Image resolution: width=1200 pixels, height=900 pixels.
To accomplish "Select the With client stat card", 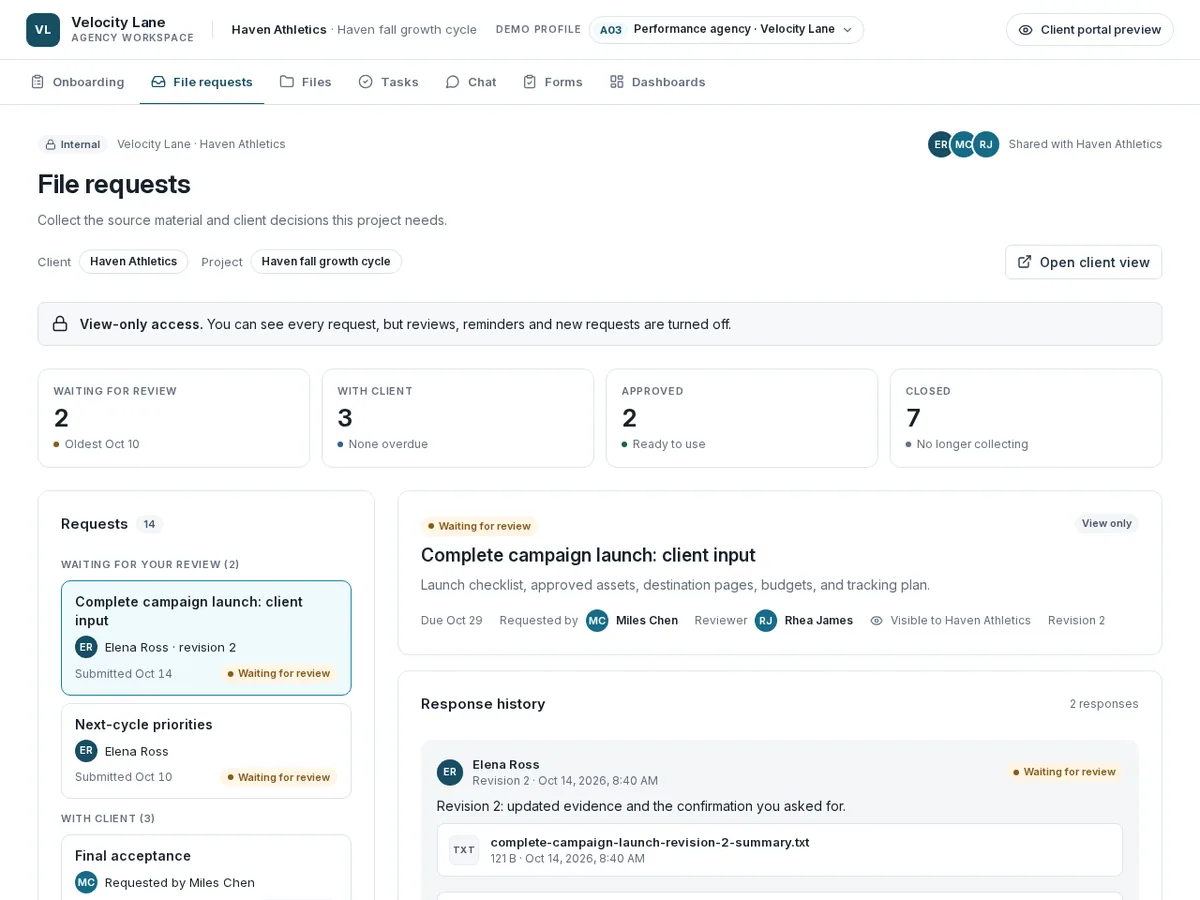I will (458, 418).
